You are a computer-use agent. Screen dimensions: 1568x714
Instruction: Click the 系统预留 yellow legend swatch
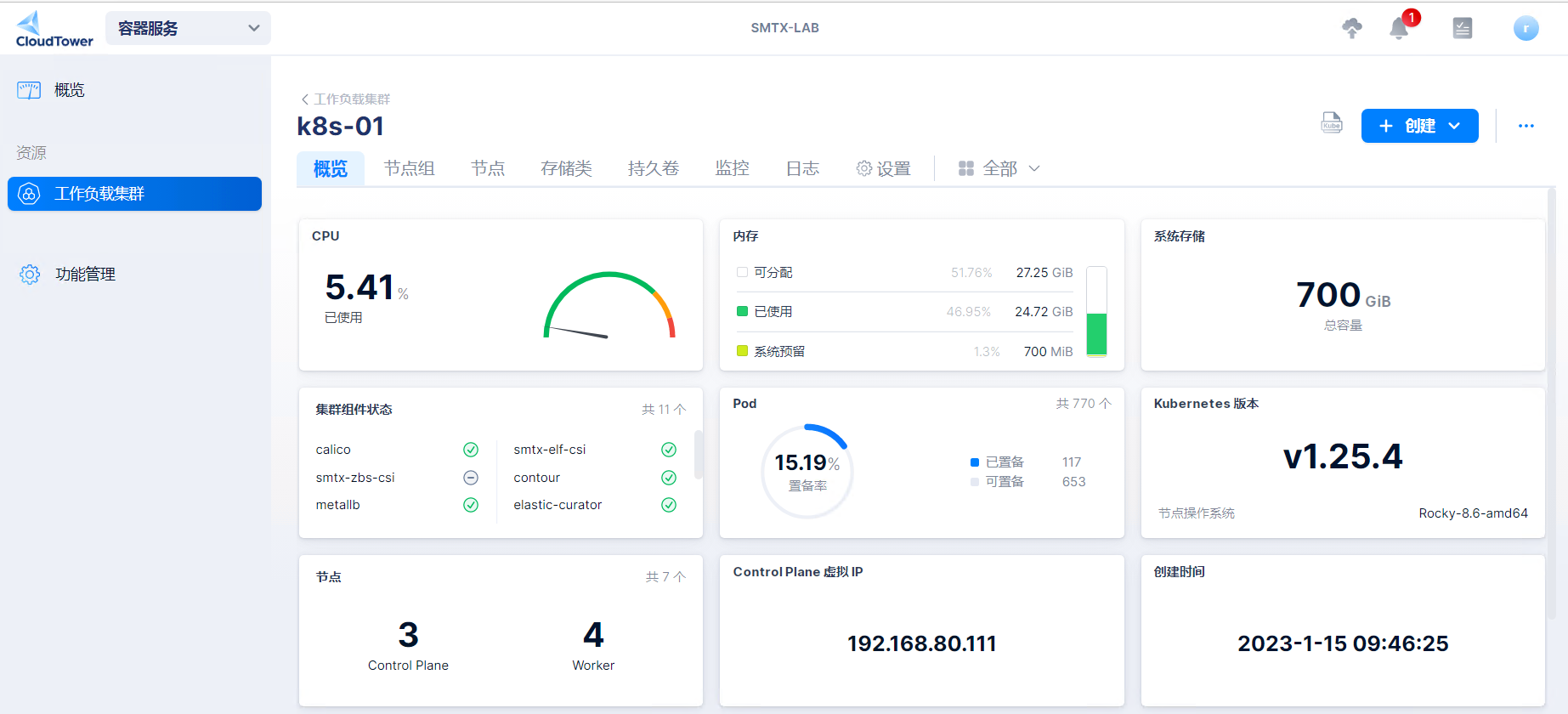coord(742,351)
